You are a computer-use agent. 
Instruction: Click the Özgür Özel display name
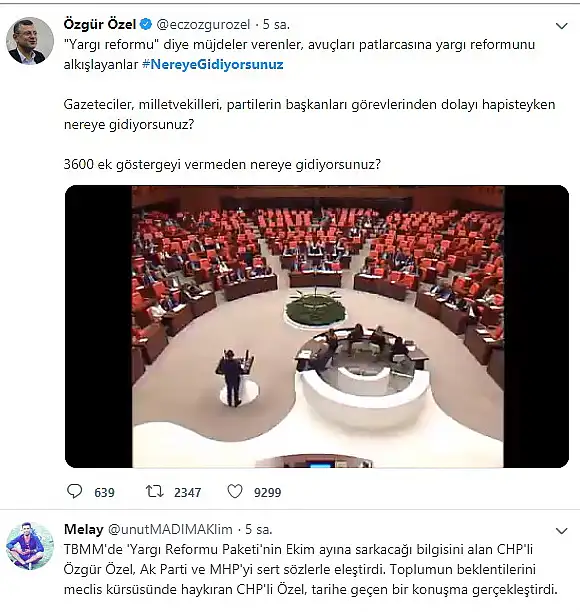coord(100,24)
